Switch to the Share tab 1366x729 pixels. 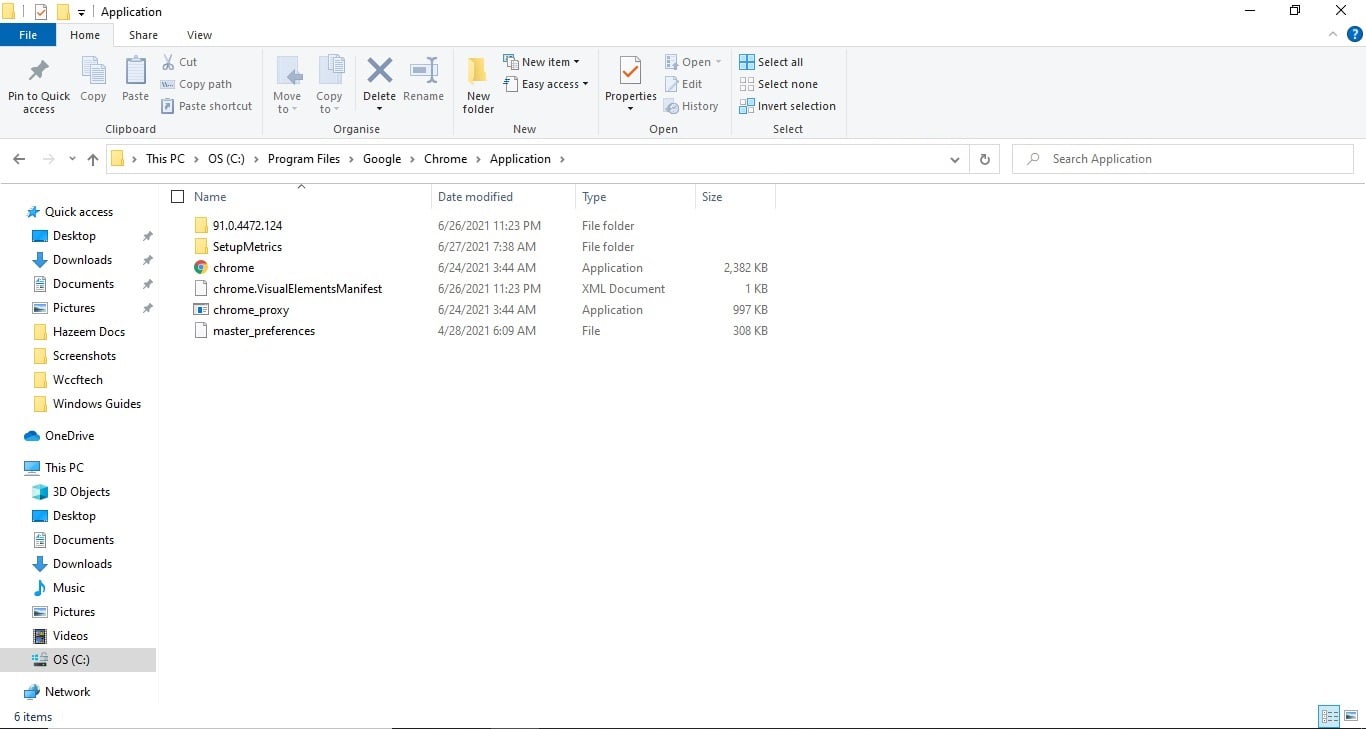(x=143, y=35)
